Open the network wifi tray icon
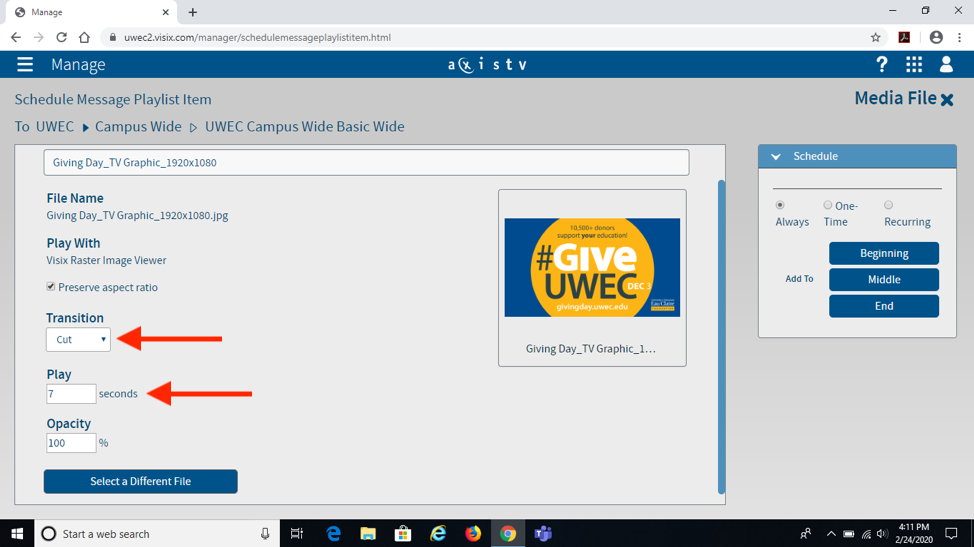Image resolution: width=974 pixels, height=547 pixels. coord(866,533)
